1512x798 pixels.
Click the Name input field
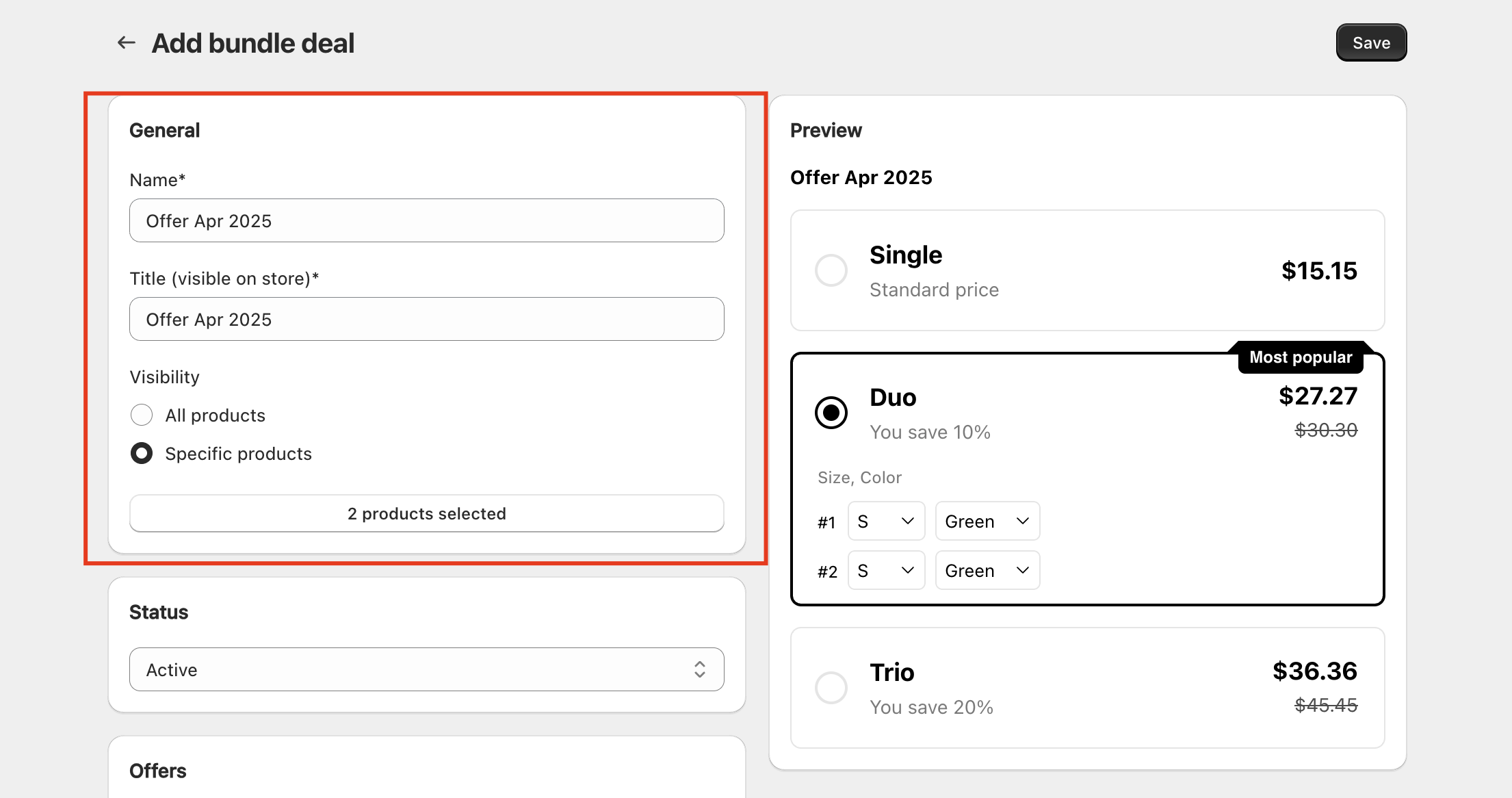[426, 220]
